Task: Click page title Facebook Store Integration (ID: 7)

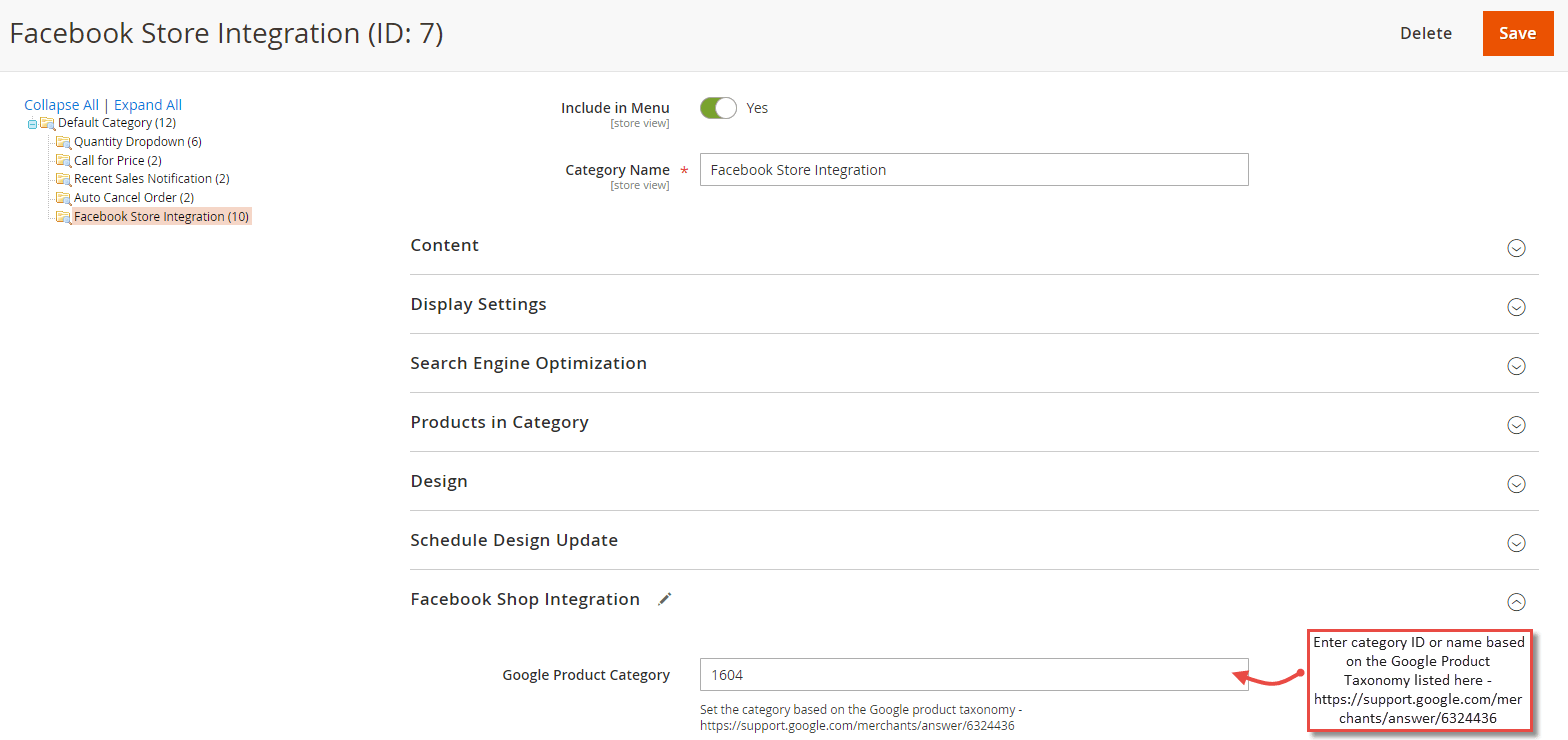Action: [x=226, y=34]
